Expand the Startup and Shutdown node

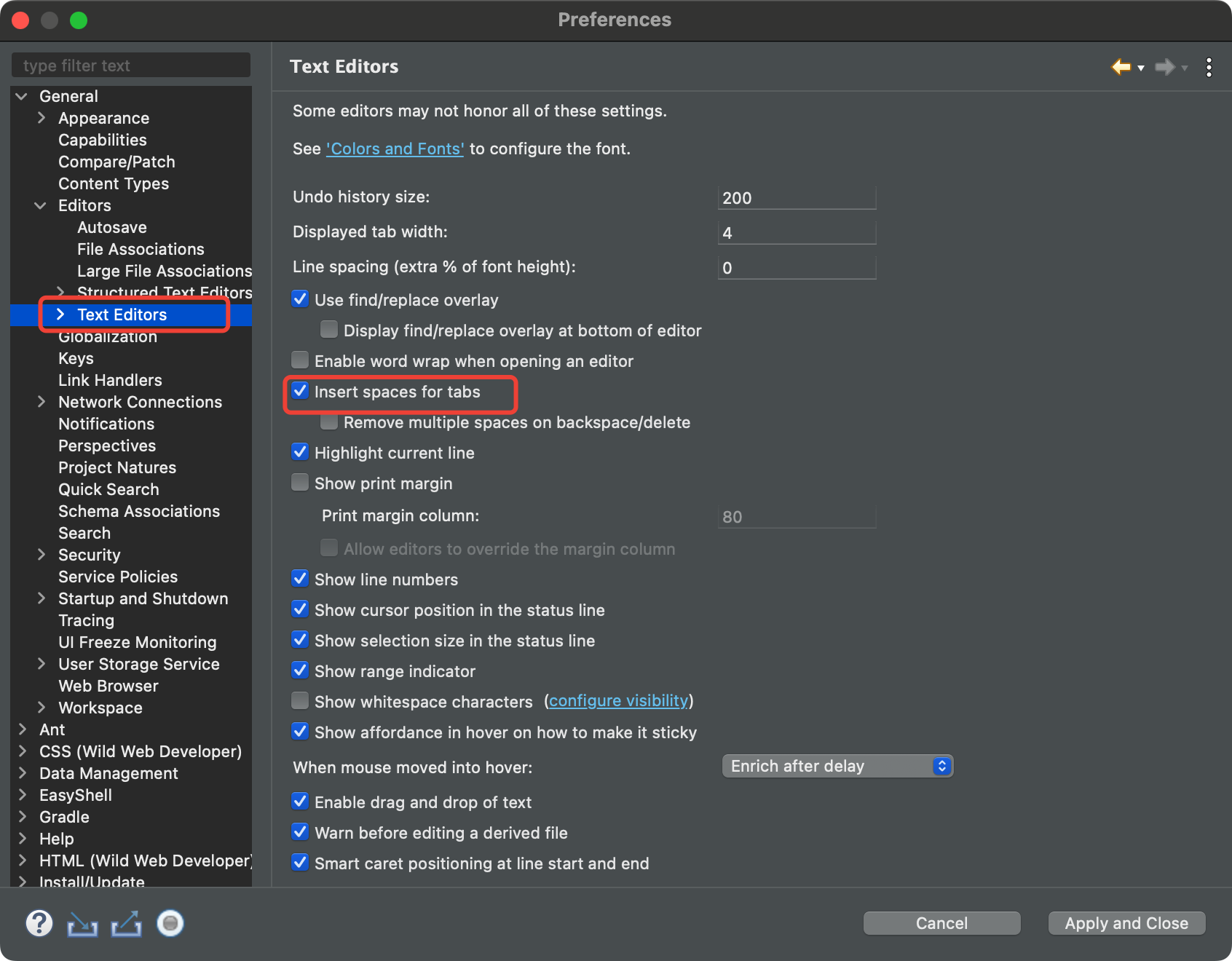coord(42,598)
